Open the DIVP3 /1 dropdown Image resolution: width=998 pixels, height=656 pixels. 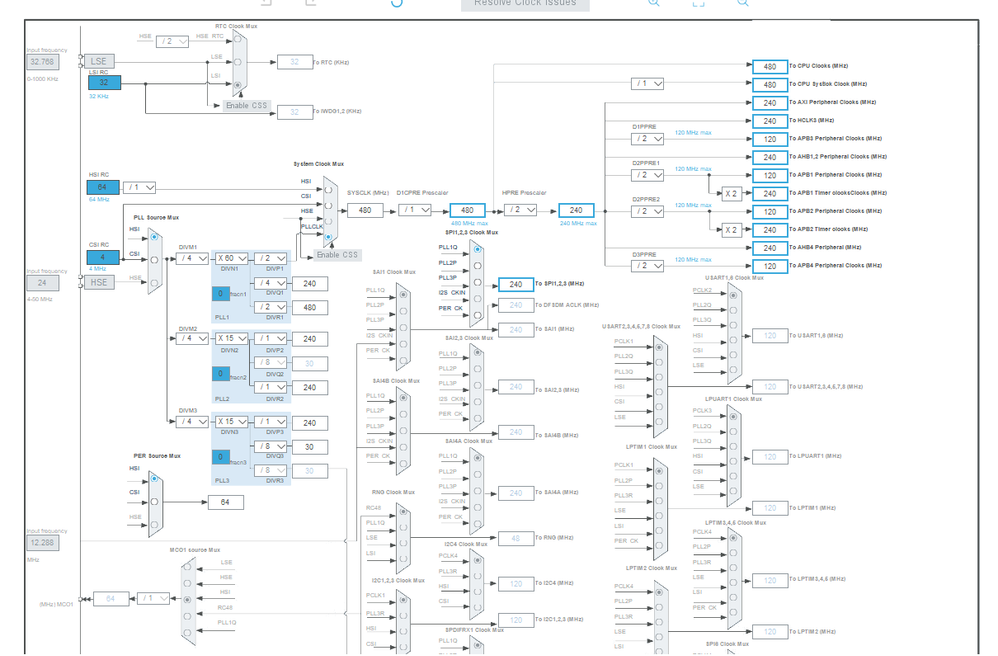pos(271,422)
